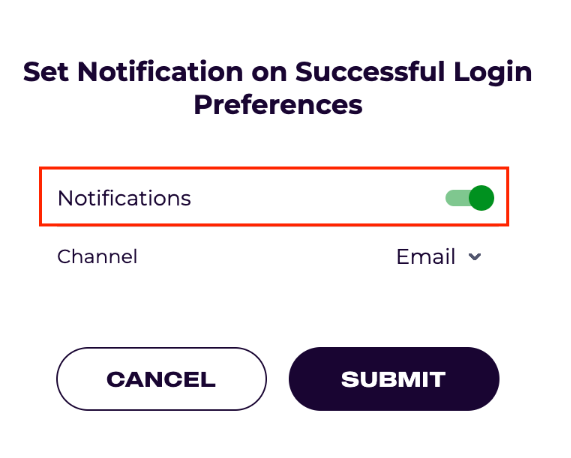Click the Submit button

coord(394,379)
